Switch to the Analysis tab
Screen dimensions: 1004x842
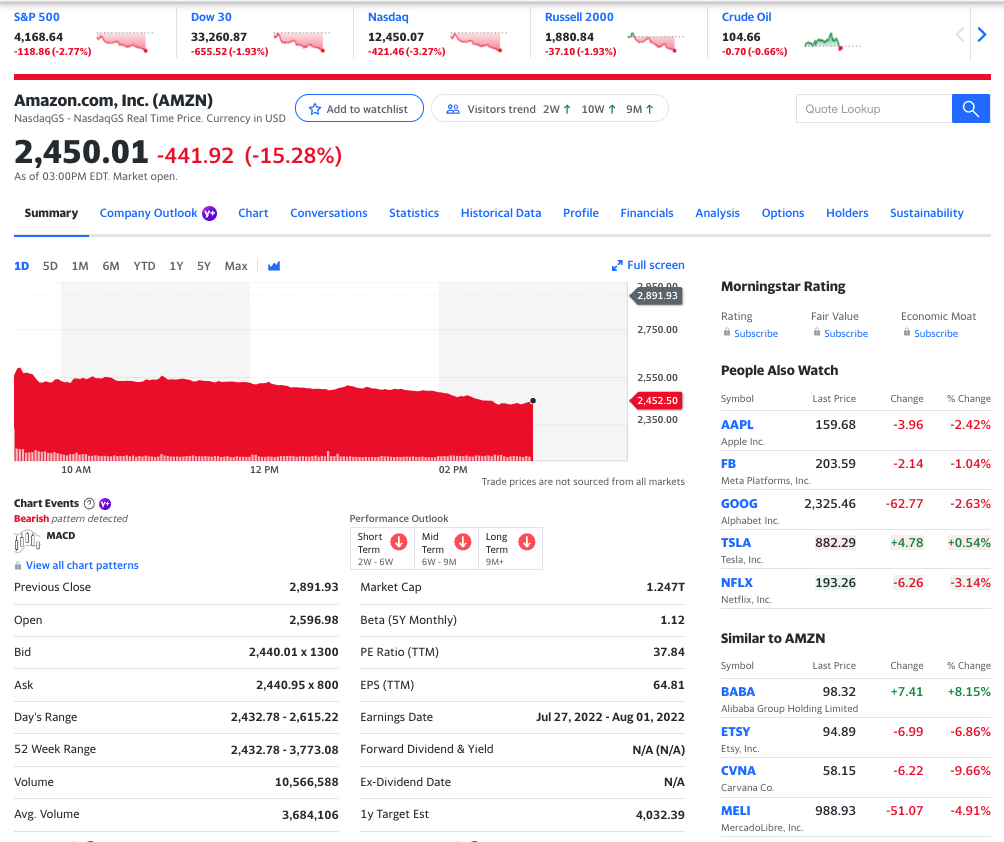717,213
